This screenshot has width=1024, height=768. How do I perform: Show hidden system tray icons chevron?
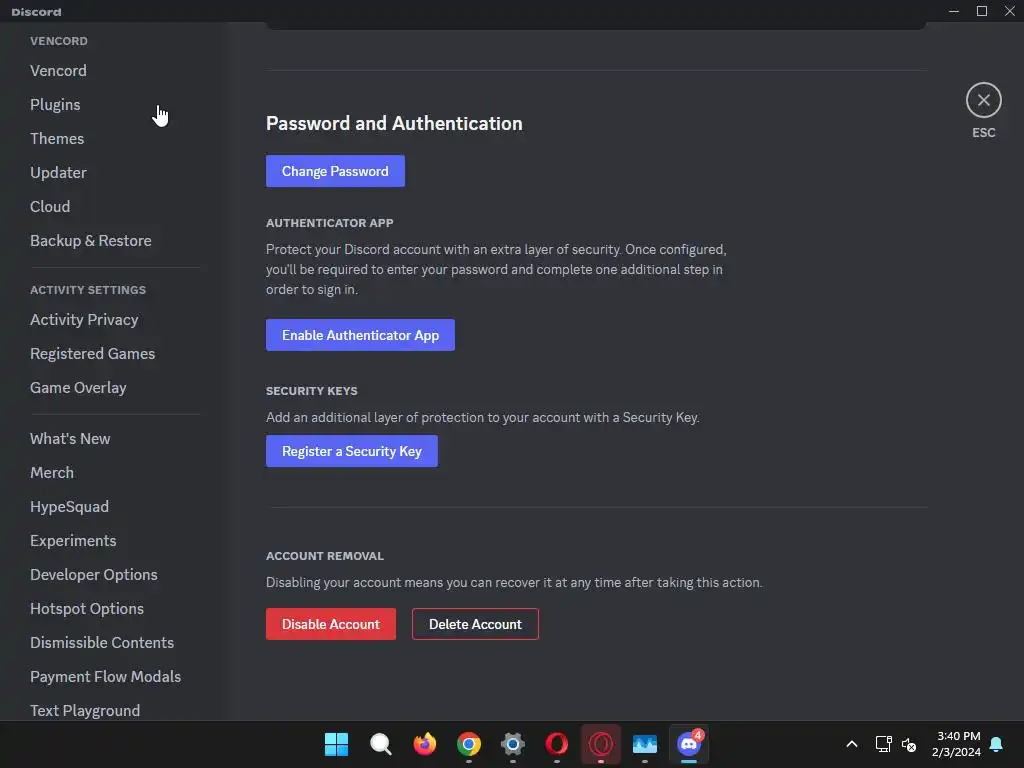click(x=852, y=744)
